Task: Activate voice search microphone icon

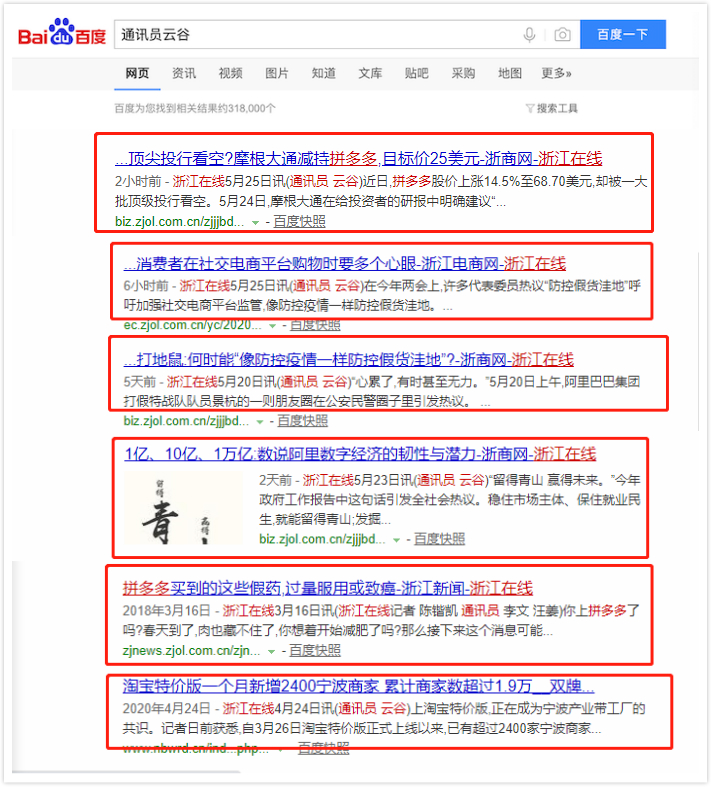Action: tap(529, 35)
